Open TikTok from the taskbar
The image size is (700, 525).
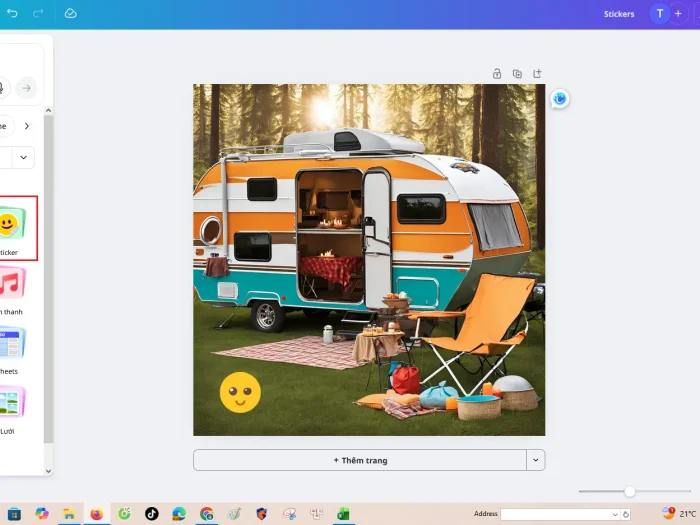[151, 514]
